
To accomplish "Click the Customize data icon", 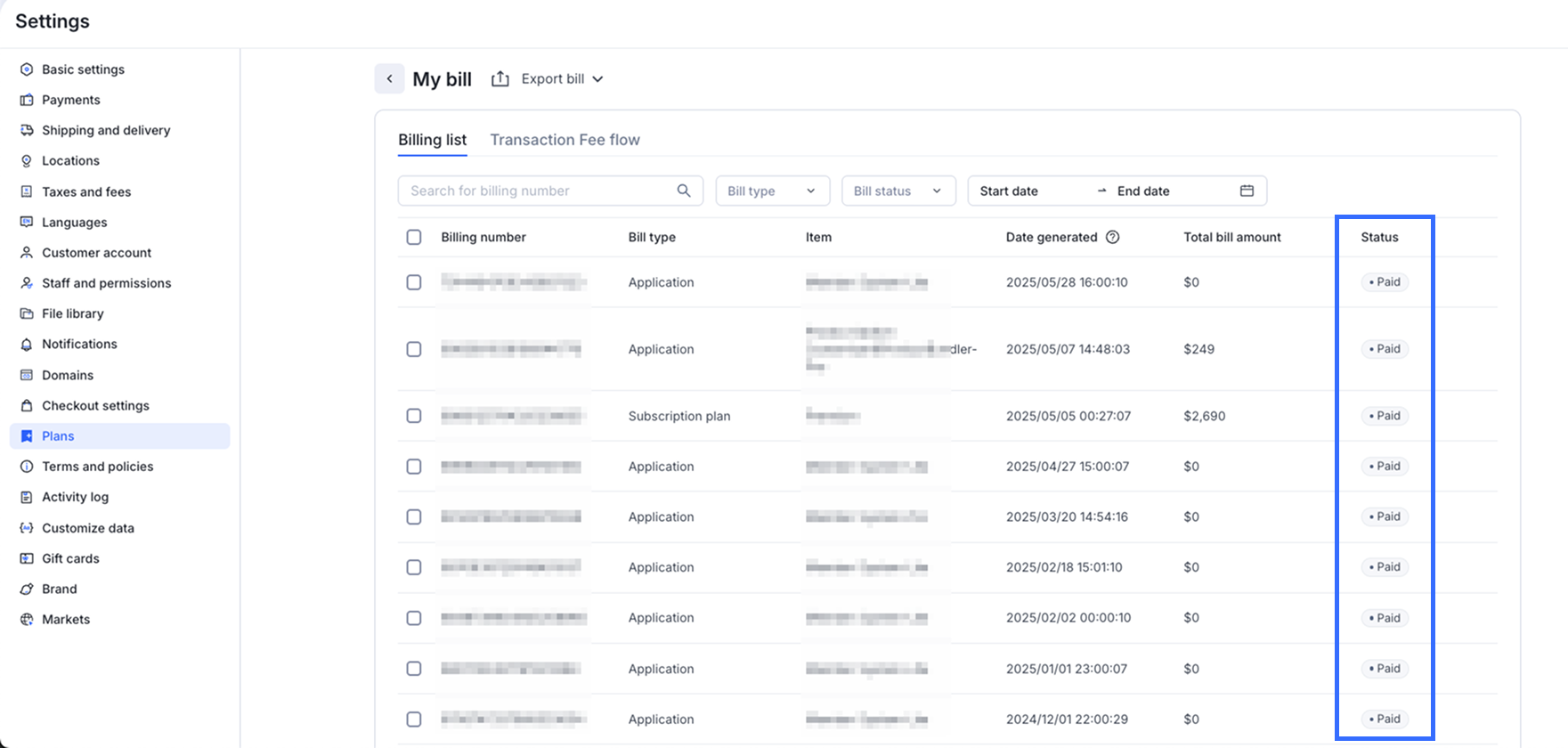I will tap(27, 528).
